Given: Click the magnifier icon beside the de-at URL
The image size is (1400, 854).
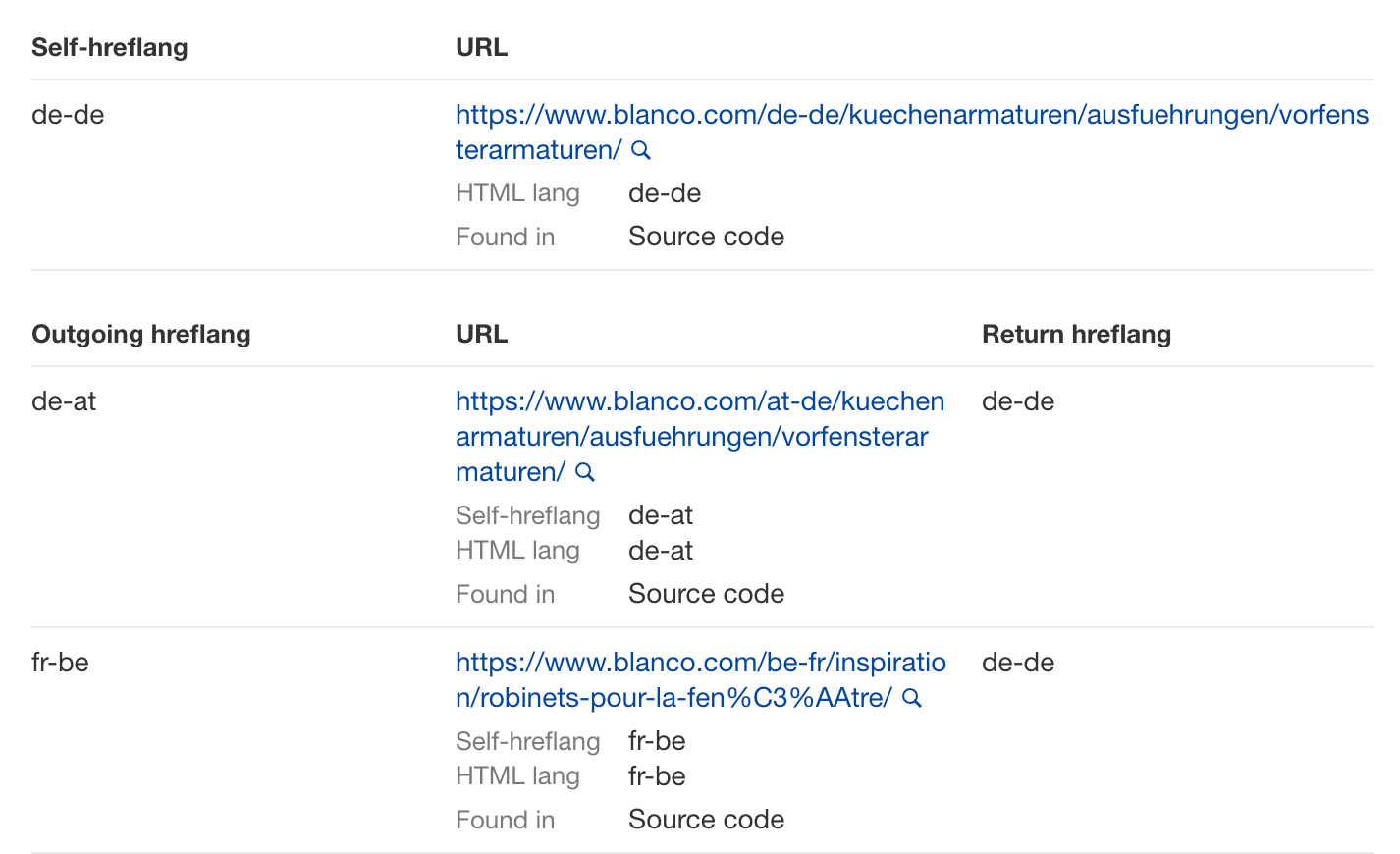Looking at the screenshot, I should (585, 472).
